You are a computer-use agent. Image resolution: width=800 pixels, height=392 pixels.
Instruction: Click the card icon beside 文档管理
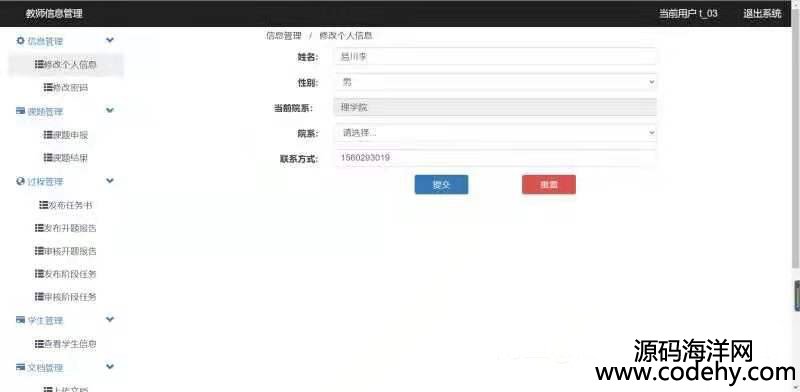point(20,367)
